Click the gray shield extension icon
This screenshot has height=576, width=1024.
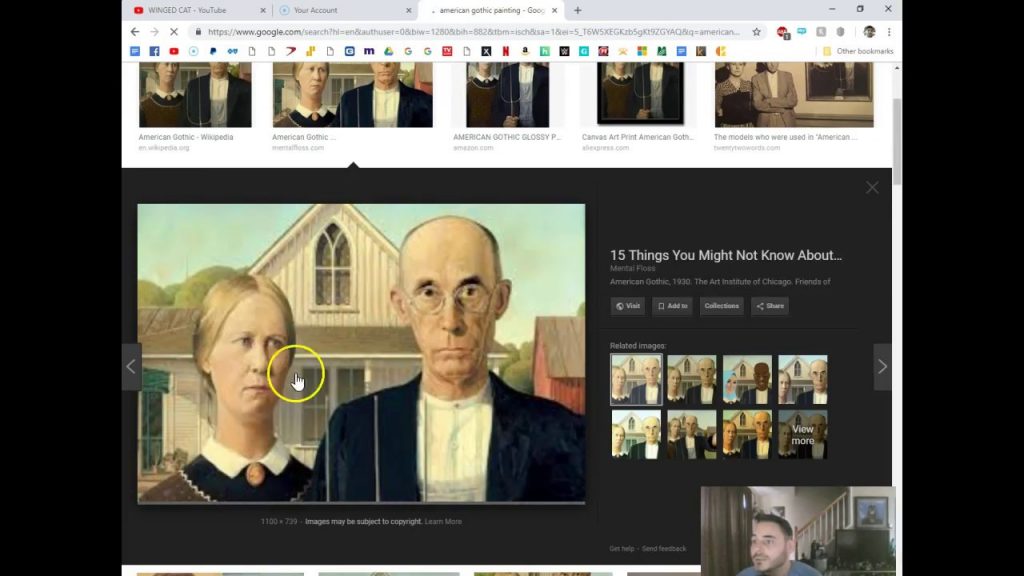(840, 31)
